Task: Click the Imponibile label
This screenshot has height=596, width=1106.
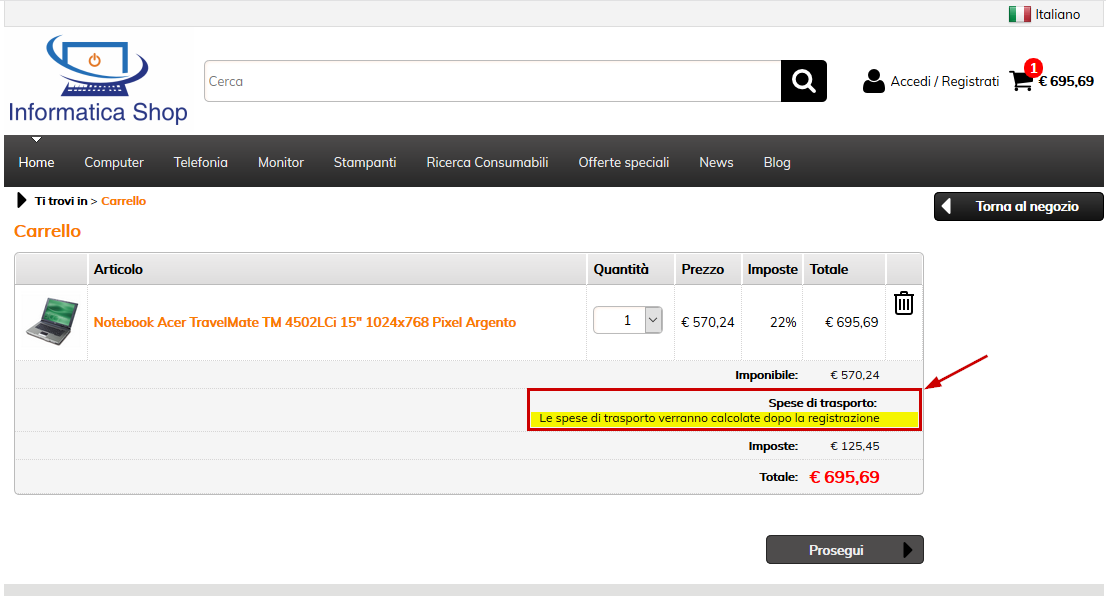Action: tap(767, 375)
